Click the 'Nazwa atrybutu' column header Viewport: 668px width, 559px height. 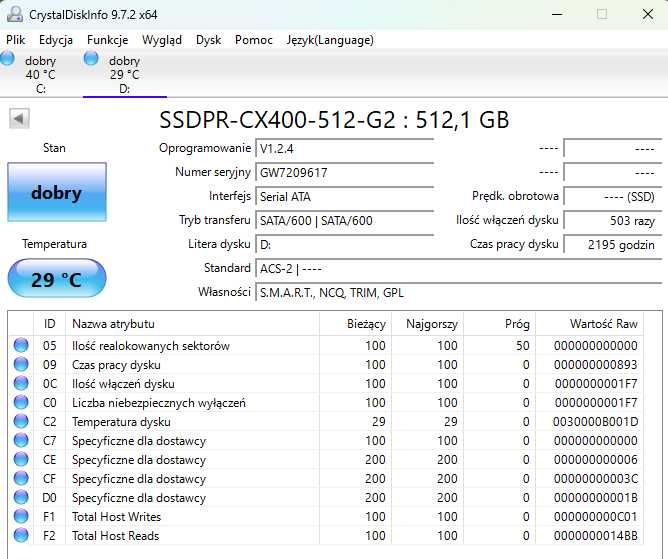192,324
